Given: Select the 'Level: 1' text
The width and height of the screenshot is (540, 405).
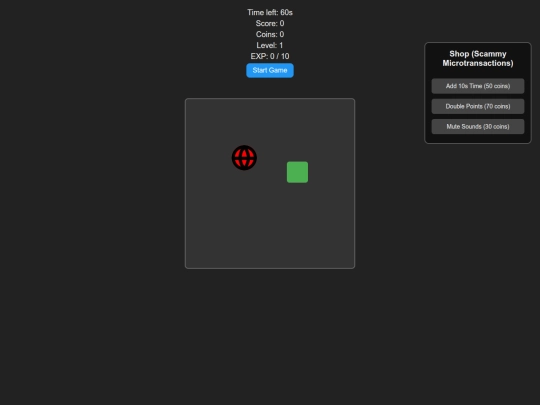Looking at the screenshot, I should (x=270, y=45).
